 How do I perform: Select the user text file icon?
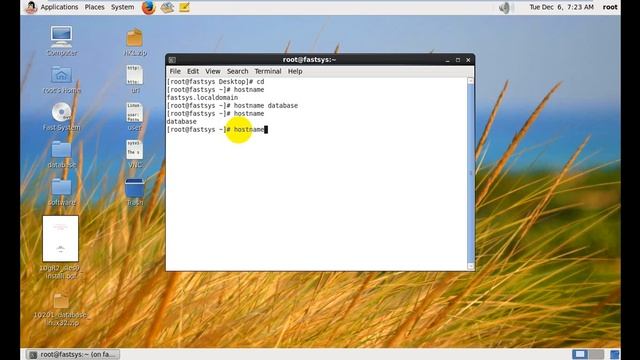pyautogui.click(x=135, y=112)
